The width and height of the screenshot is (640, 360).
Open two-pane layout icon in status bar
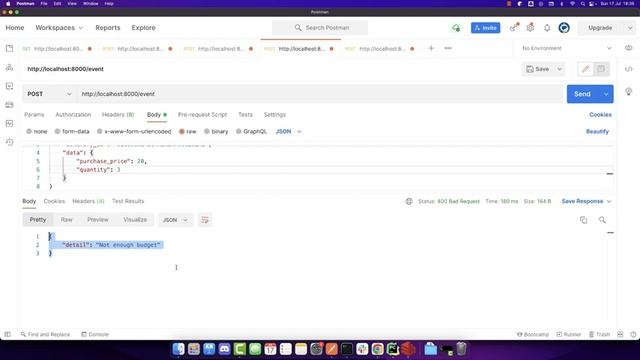pos(620,334)
